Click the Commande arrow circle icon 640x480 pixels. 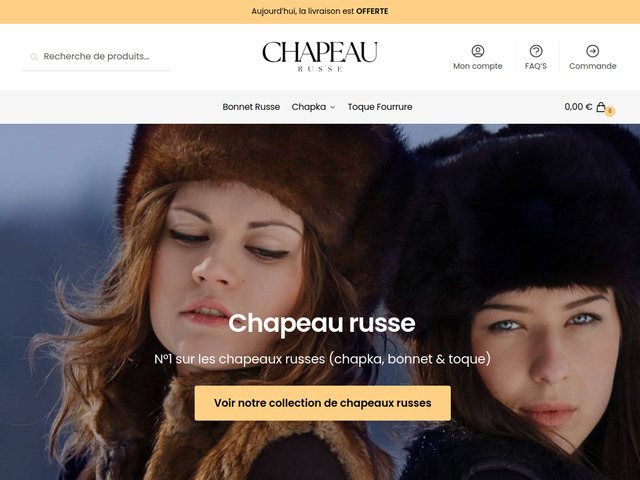pos(592,51)
